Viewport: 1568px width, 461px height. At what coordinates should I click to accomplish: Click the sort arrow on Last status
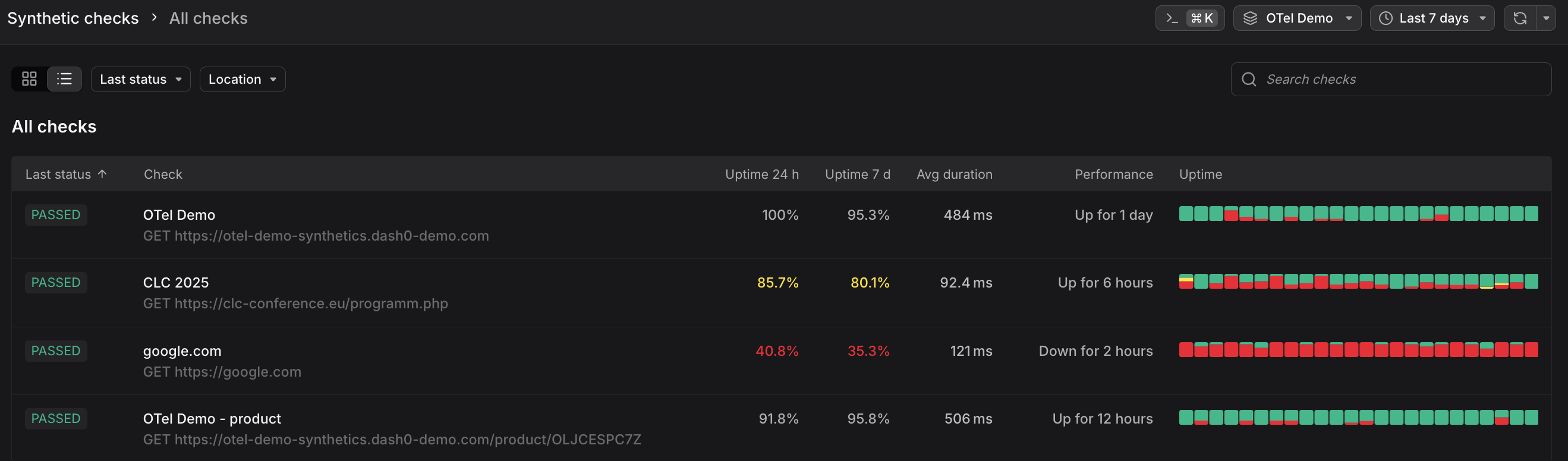[102, 174]
